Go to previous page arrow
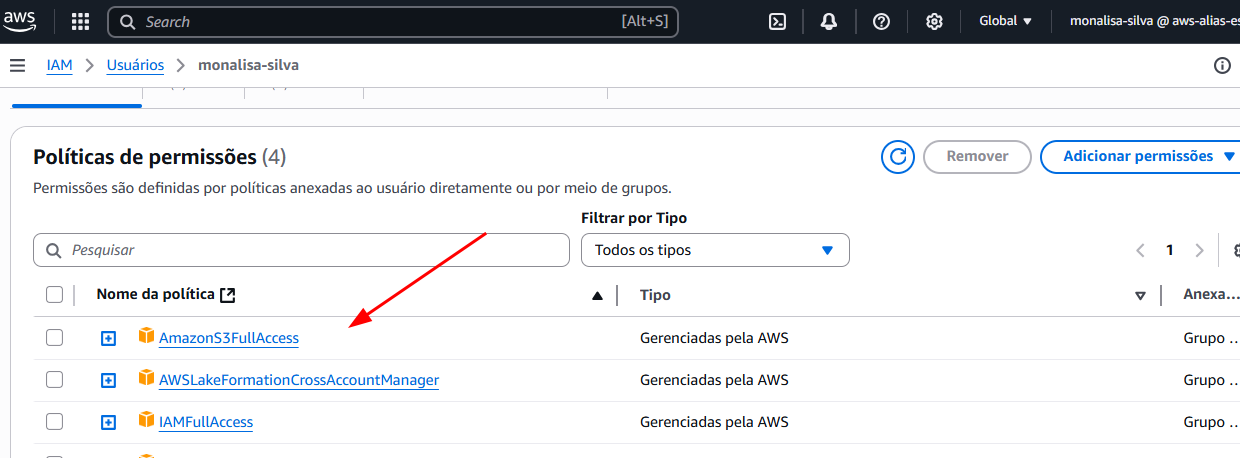The image size is (1240, 458). tap(1140, 250)
